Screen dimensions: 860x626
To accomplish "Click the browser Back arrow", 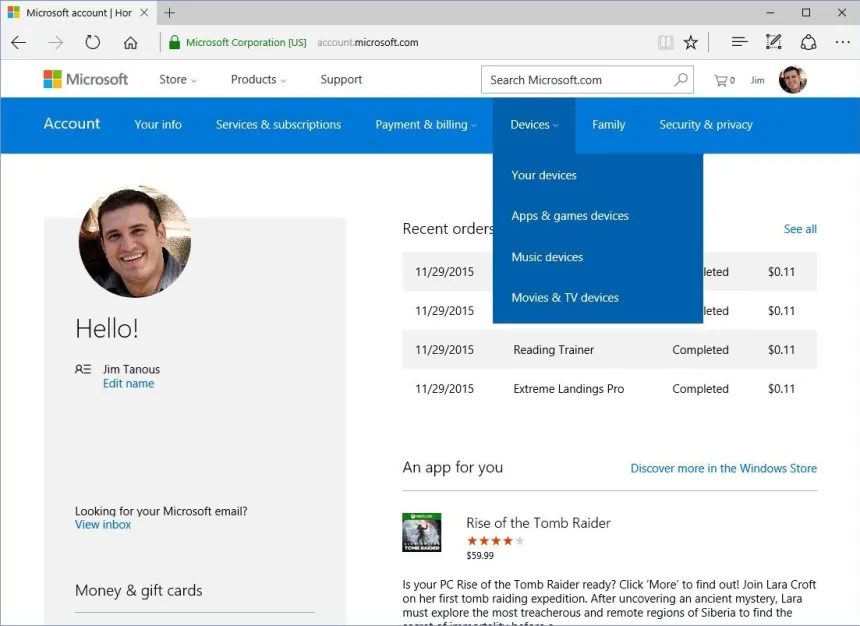I will click(x=19, y=42).
